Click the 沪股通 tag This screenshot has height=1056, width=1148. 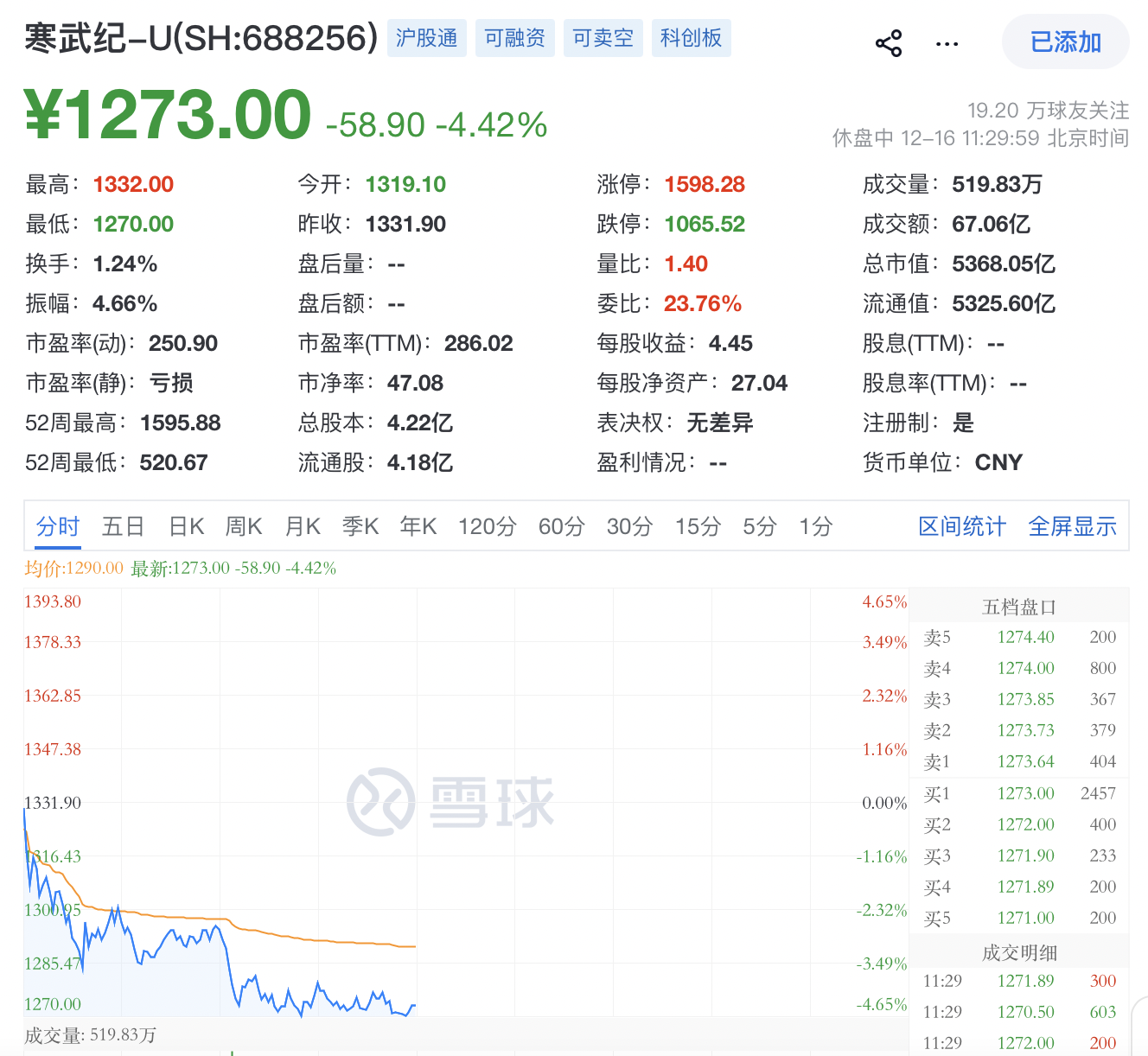point(426,38)
